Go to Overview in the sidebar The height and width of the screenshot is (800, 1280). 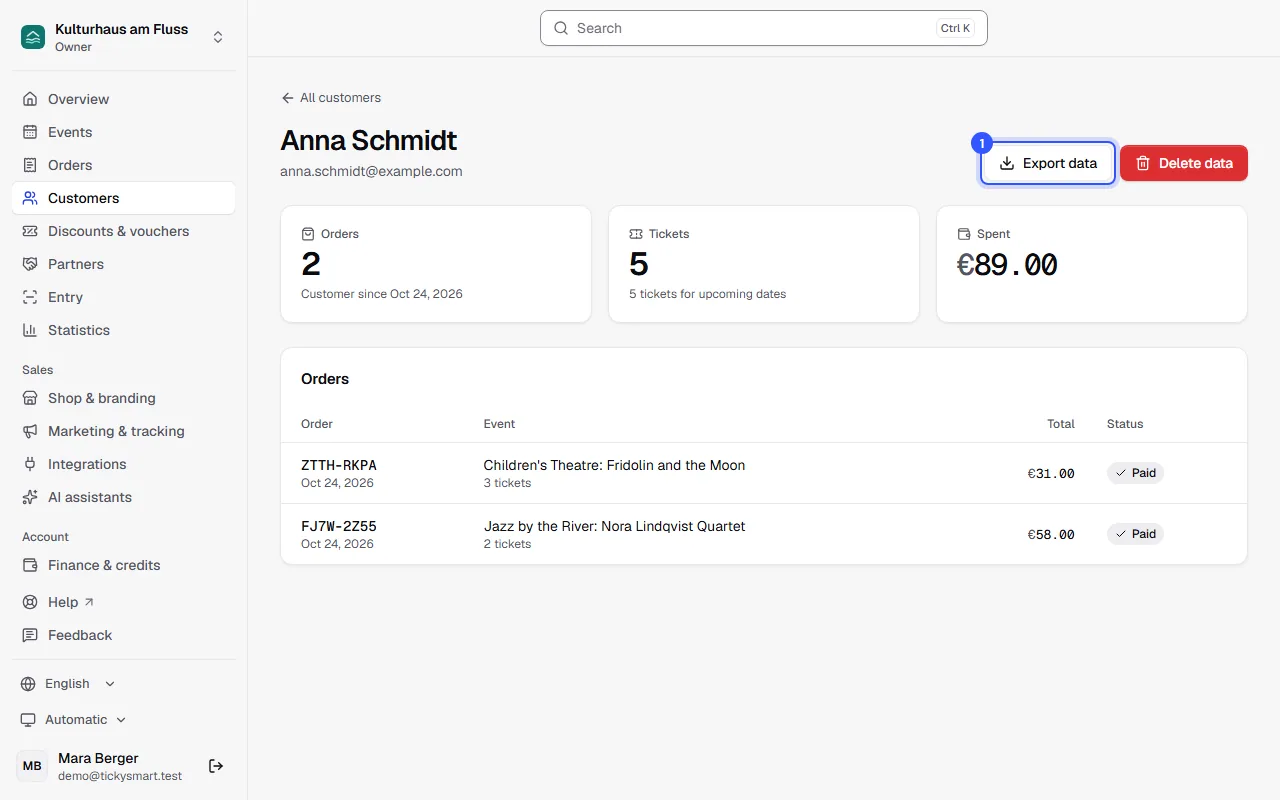pyautogui.click(x=124, y=99)
